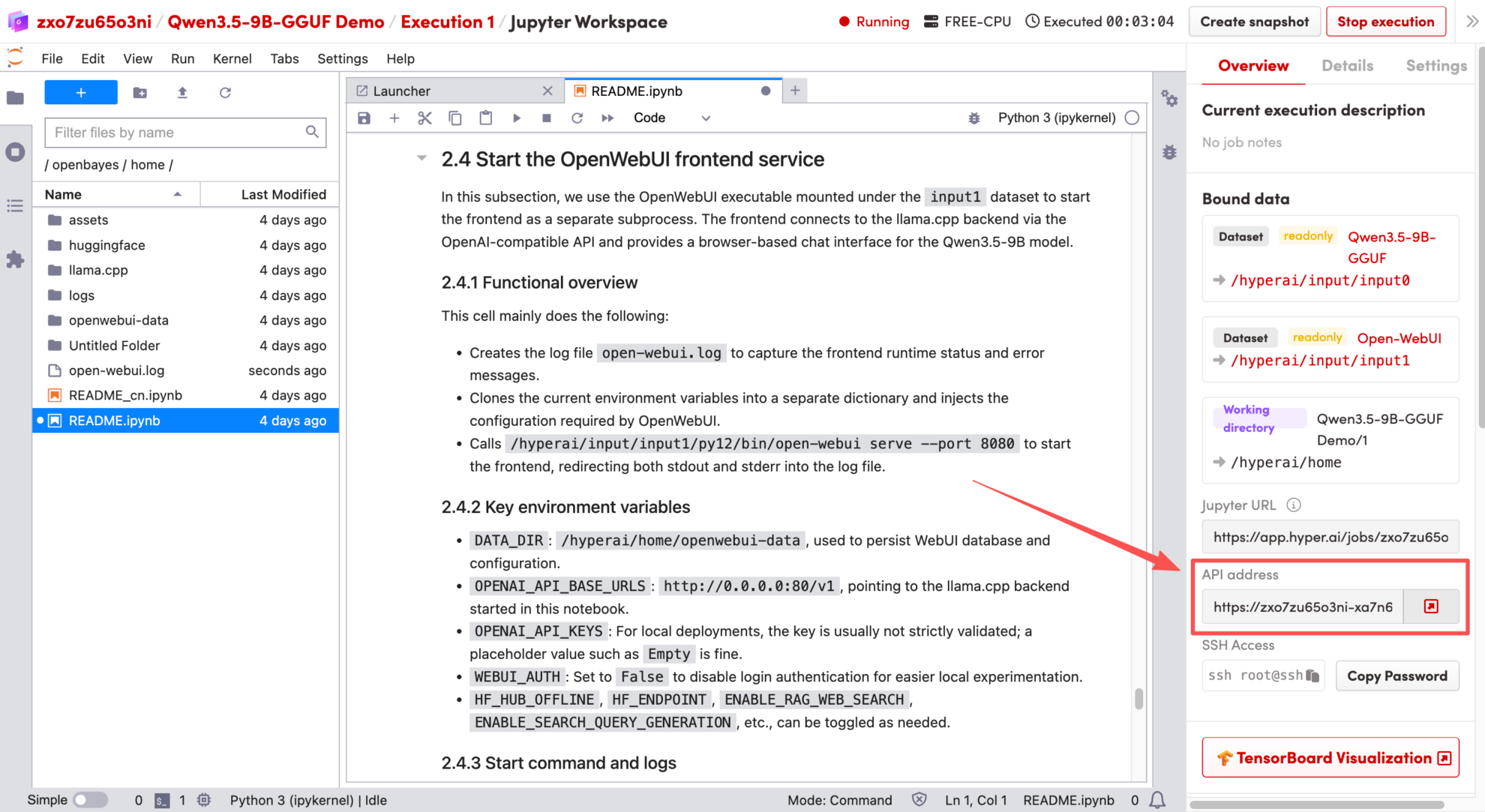Run the selected cell
Screen dimensions: 1485x812
(516, 118)
